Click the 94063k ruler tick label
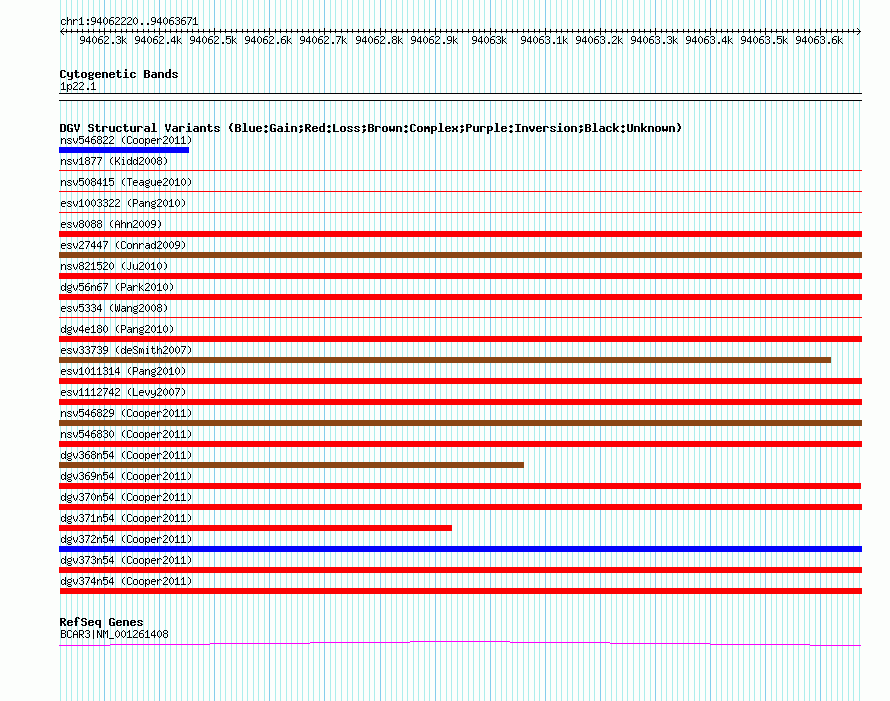Viewport: 890px width, 701px height. [489, 40]
